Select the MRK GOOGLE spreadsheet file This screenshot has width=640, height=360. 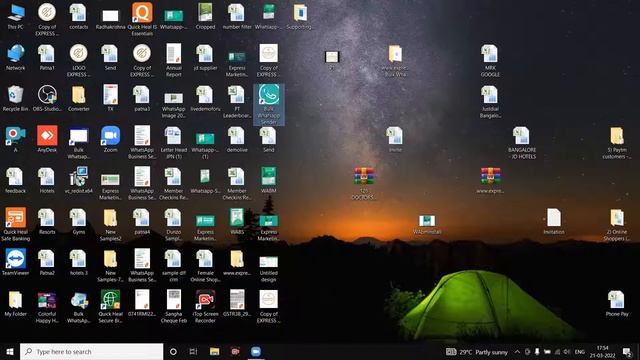[490, 60]
